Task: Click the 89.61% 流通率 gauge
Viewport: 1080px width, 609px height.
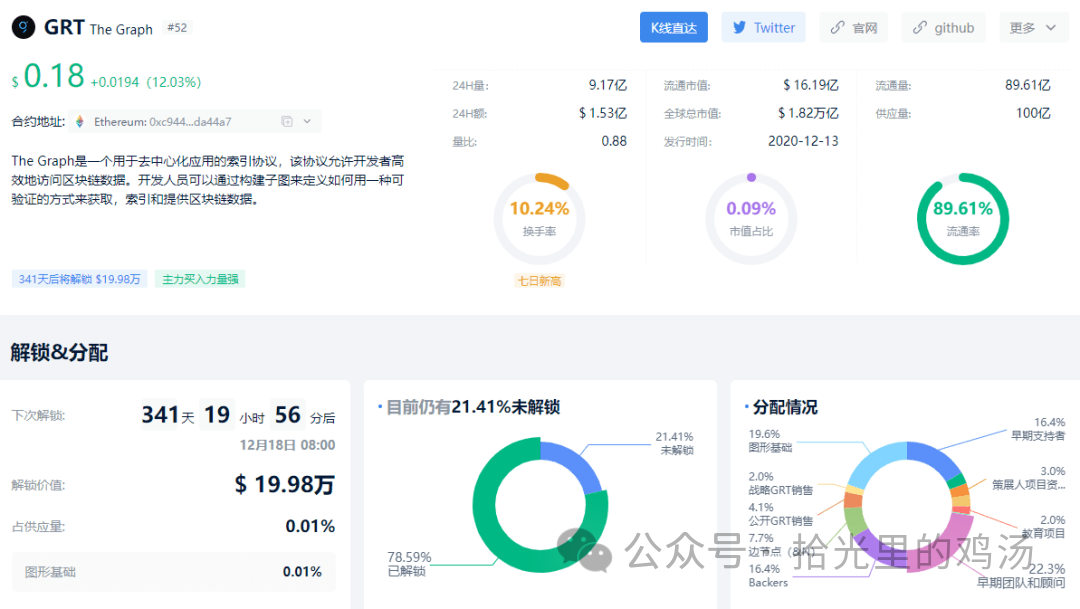Action: click(962, 219)
